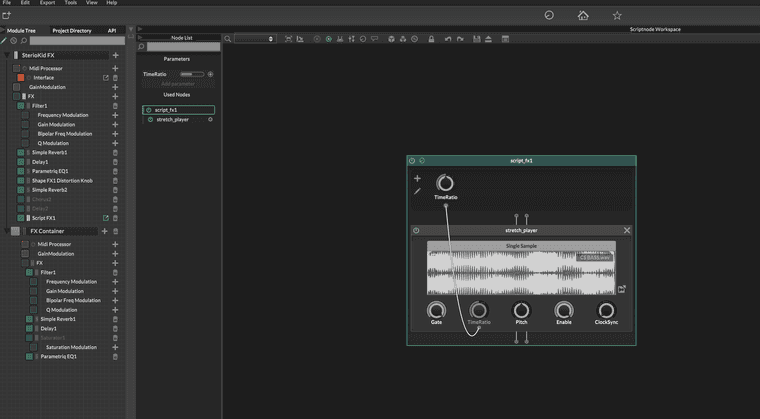Click the pencil edit icon in script_fx1 node
Viewport: 760px width, 419px height.
417,191
